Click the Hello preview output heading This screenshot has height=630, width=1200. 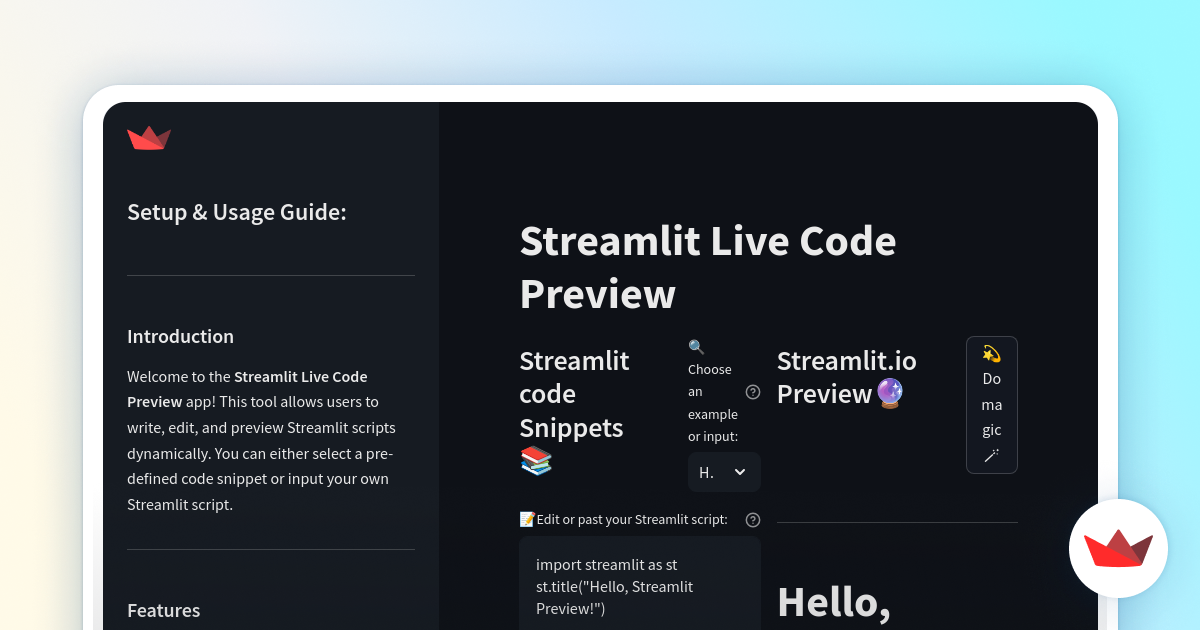[x=834, y=602]
